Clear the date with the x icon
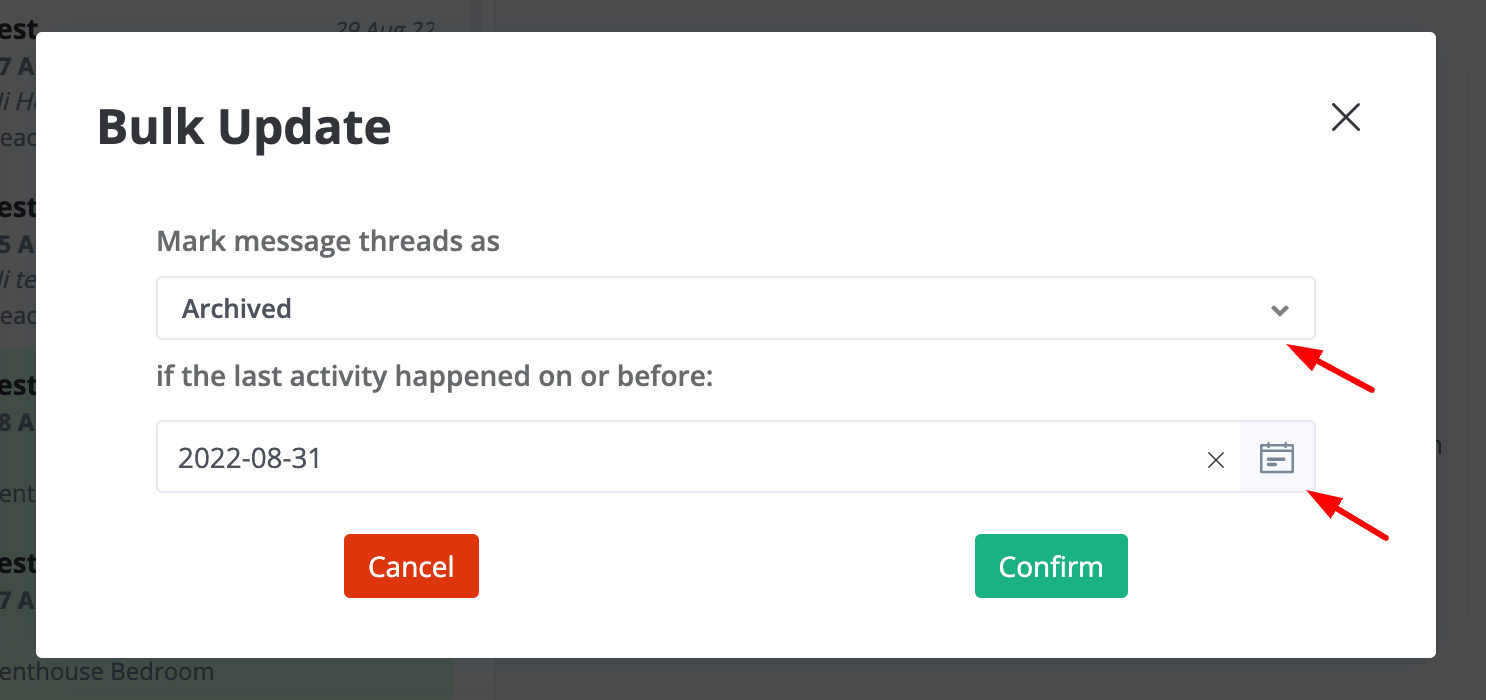The image size is (1486, 700). point(1216,460)
